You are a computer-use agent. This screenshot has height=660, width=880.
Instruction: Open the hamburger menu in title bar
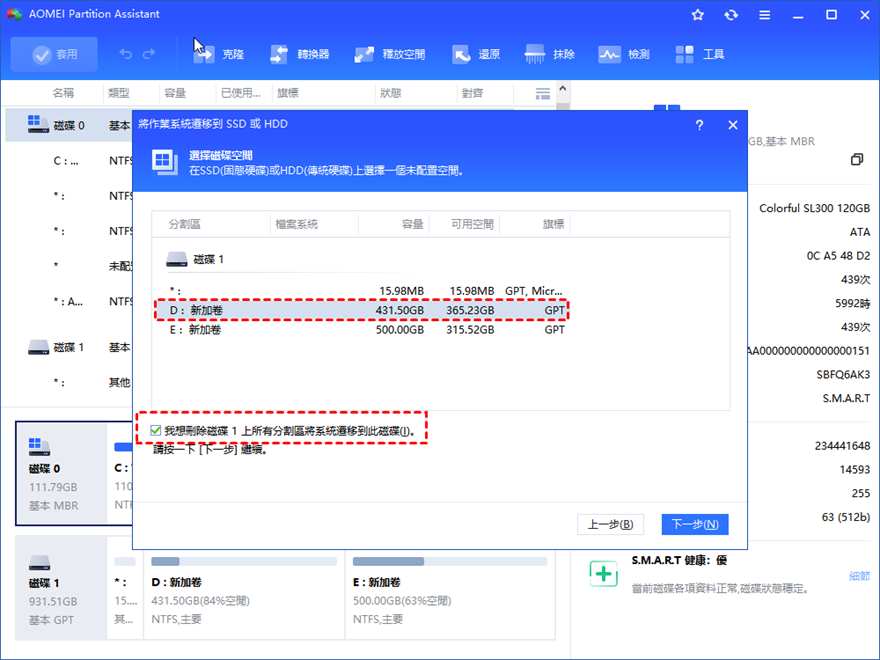pos(764,15)
